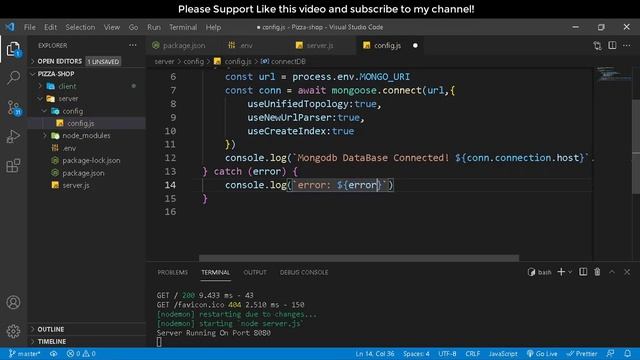Click the watch eye icon in status bar
Screen dimensions: 640x360
point(53,354)
